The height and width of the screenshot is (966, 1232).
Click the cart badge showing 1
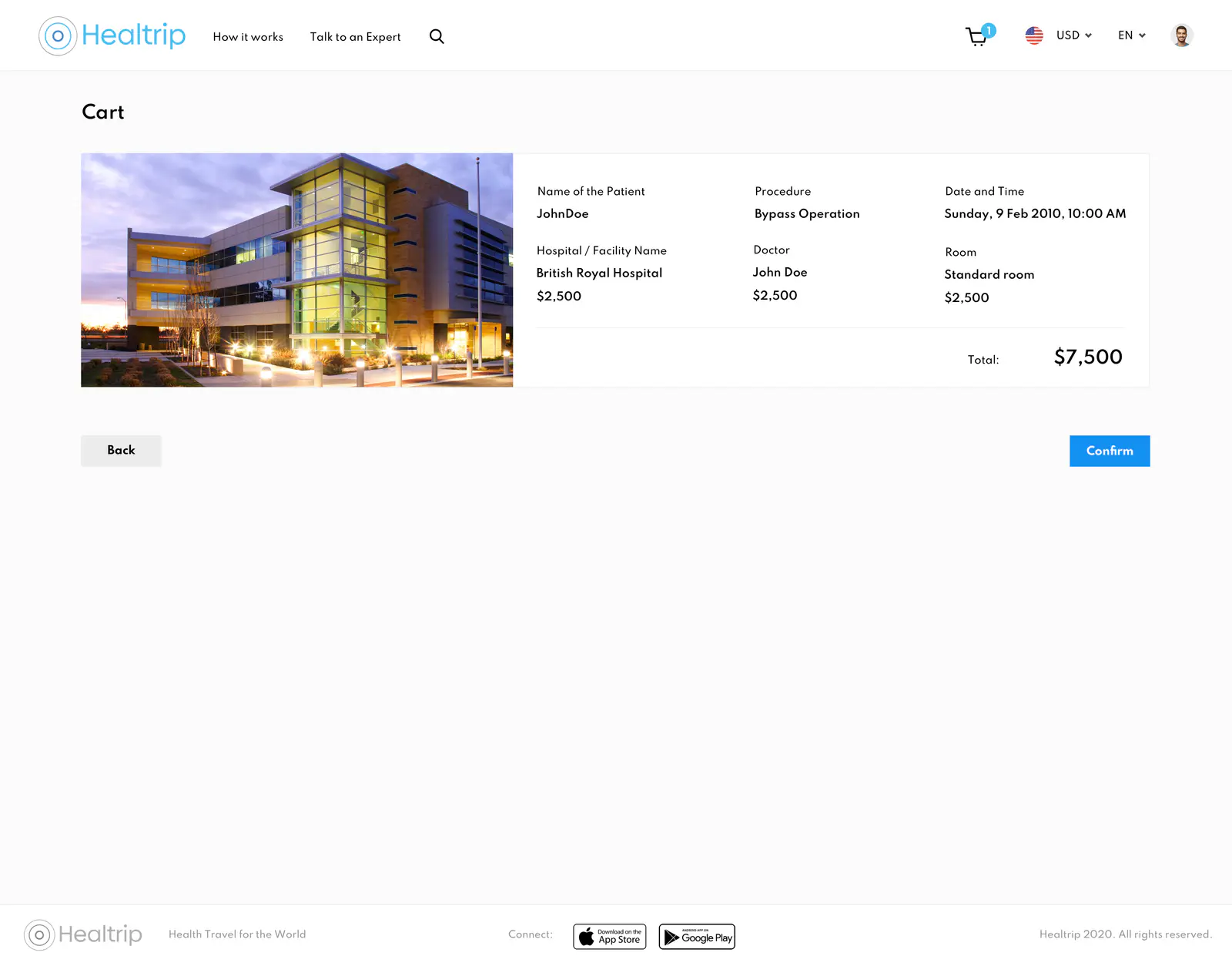coord(989,31)
